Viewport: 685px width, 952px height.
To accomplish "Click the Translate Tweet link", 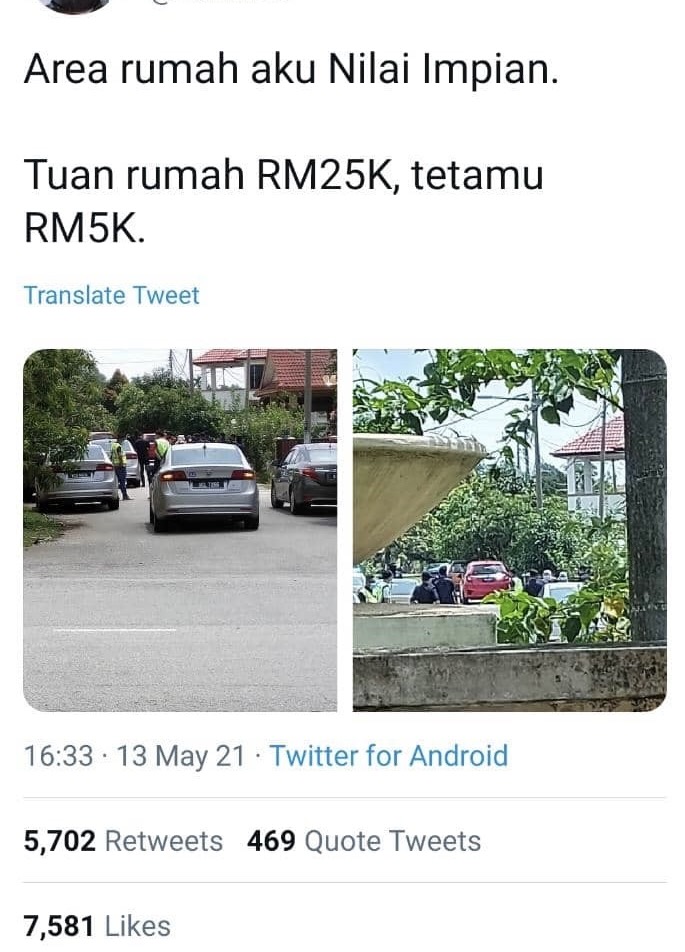I will coord(111,296).
